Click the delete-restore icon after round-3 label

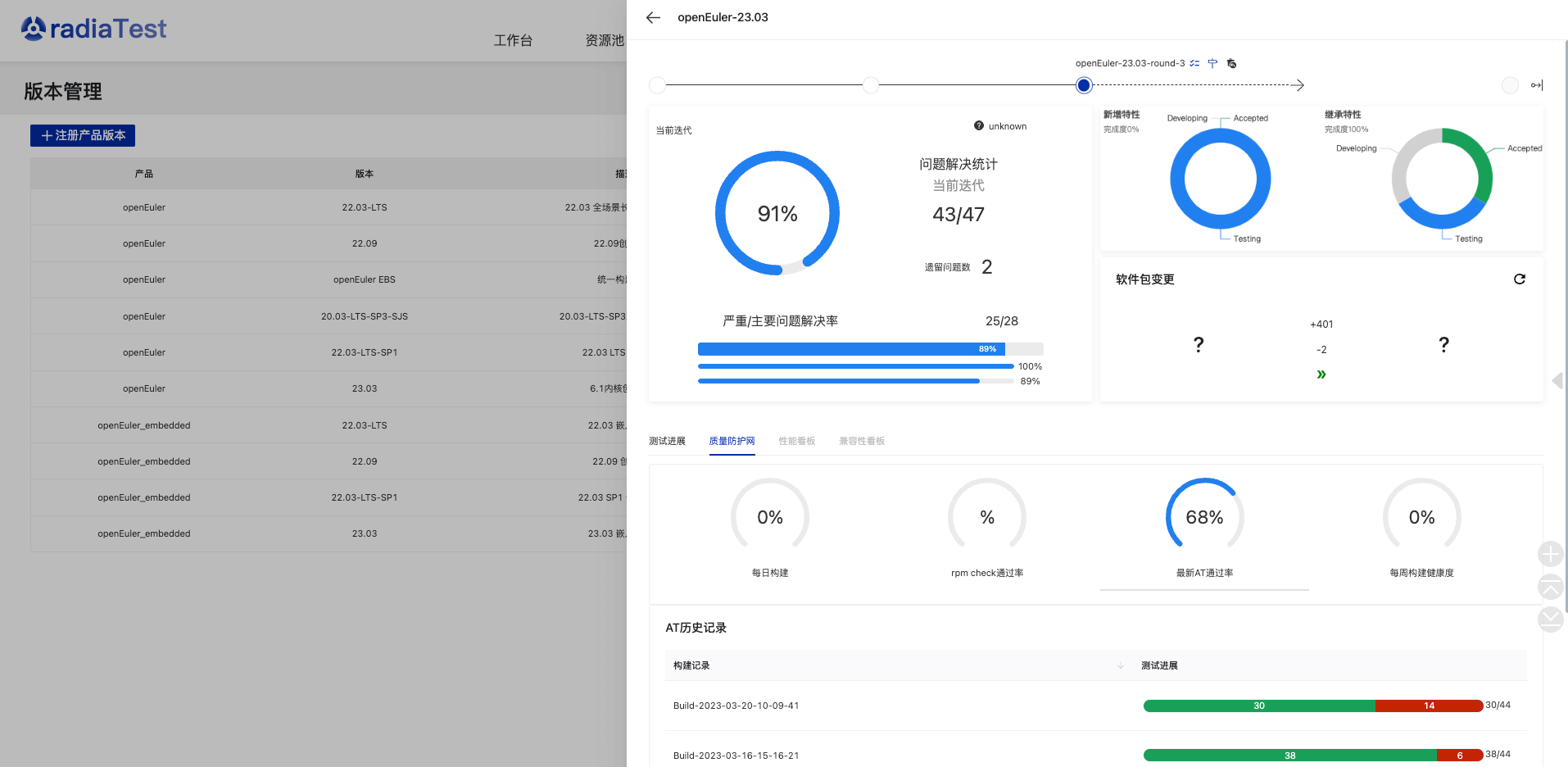pyautogui.click(x=1231, y=63)
